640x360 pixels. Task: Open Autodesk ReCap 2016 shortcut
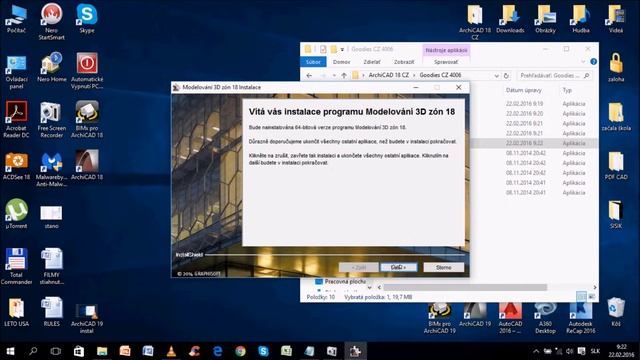[580, 318]
